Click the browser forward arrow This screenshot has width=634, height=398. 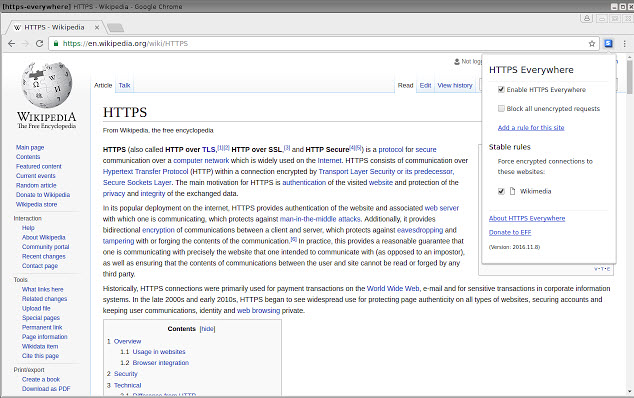tap(25, 43)
